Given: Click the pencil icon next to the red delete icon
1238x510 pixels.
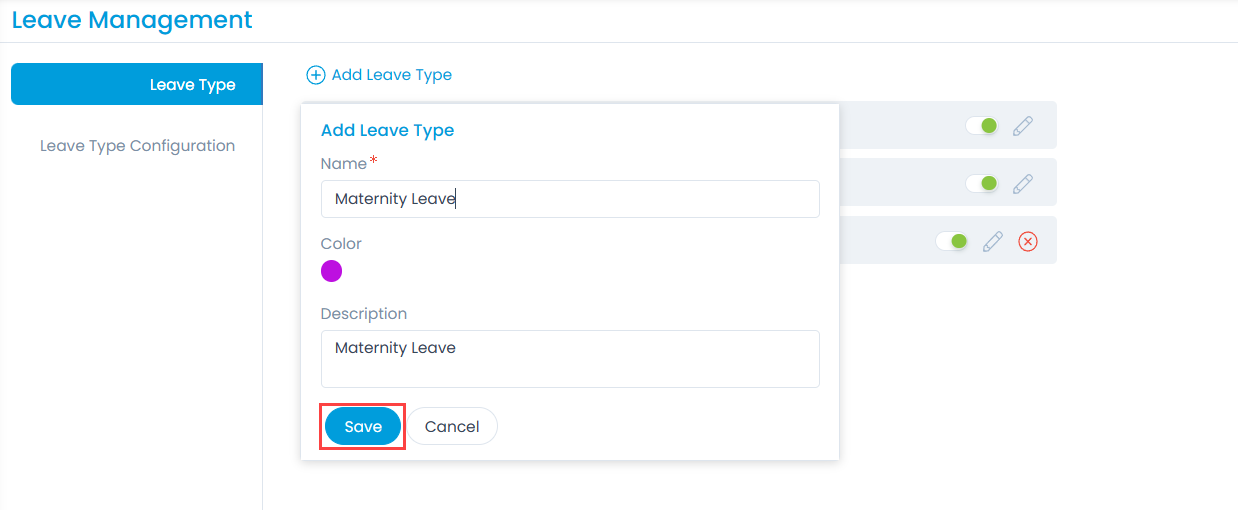Looking at the screenshot, I should pos(992,242).
